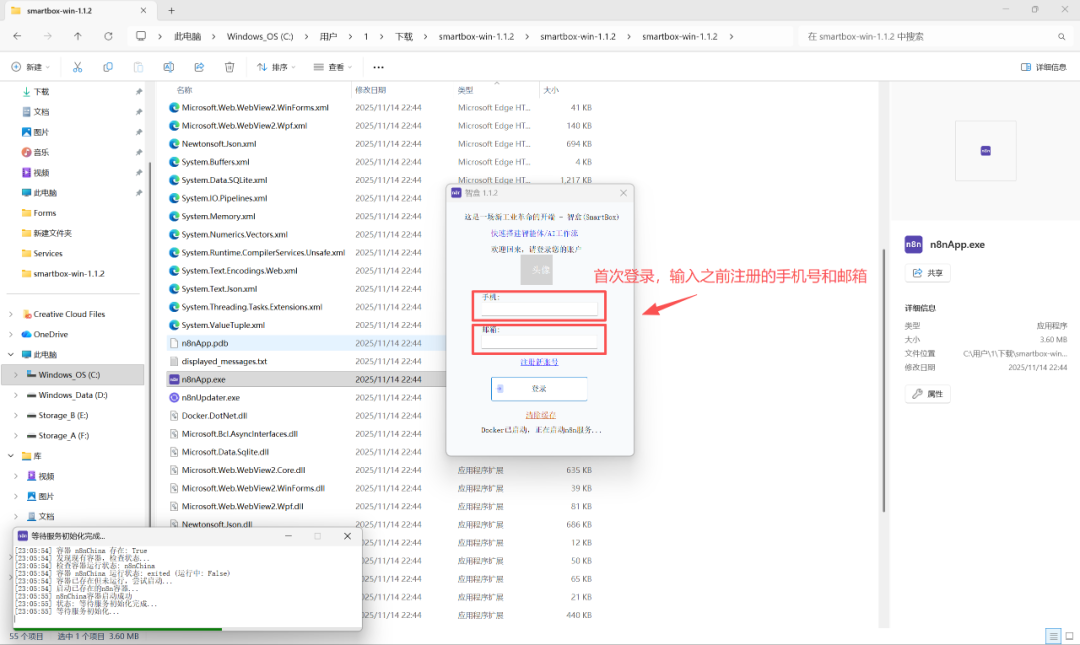Screen dimensions: 1080x645
Task: Click the 手机 phone number input field
Action: tap(539, 309)
